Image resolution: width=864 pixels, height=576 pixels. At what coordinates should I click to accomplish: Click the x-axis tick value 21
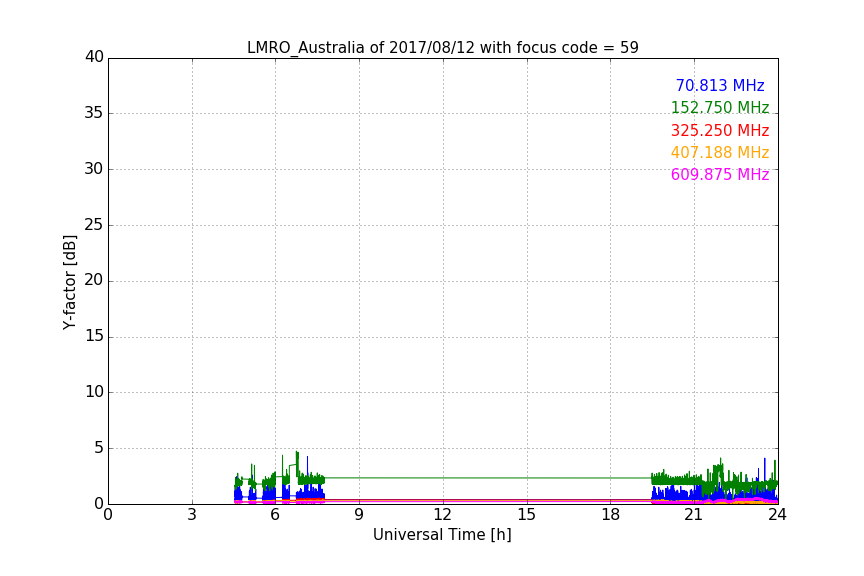694,515
